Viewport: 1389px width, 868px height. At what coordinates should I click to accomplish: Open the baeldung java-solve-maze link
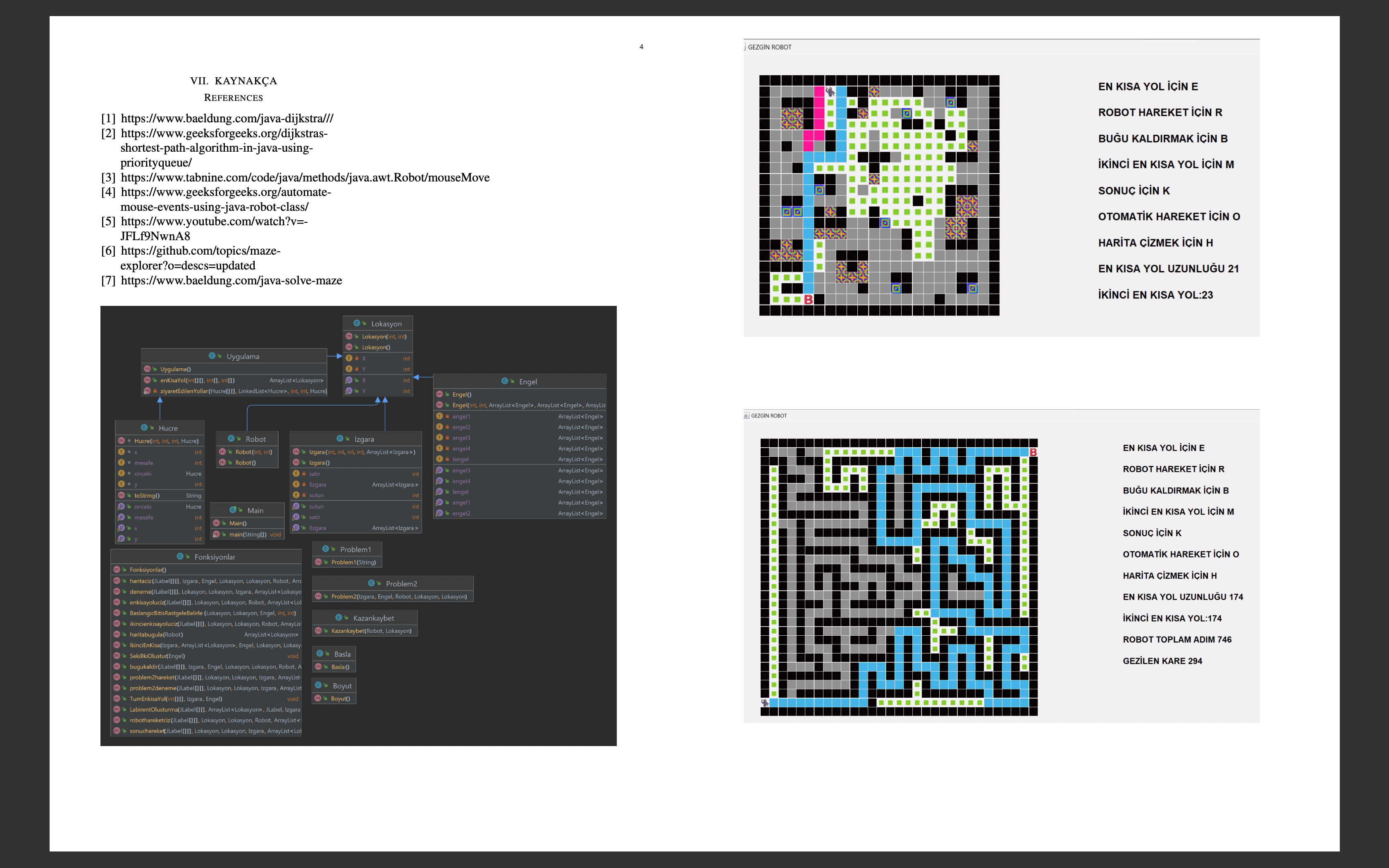(x=231, y=280)
